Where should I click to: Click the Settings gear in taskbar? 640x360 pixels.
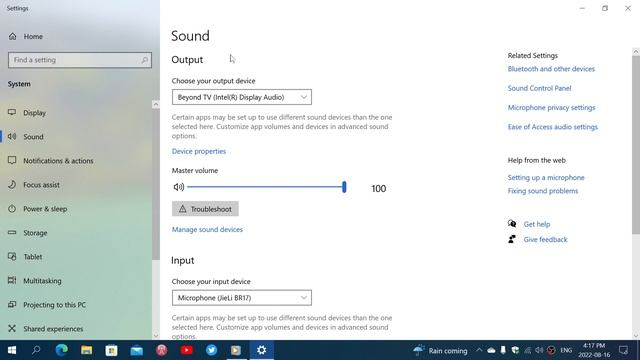tap(262, 350)
